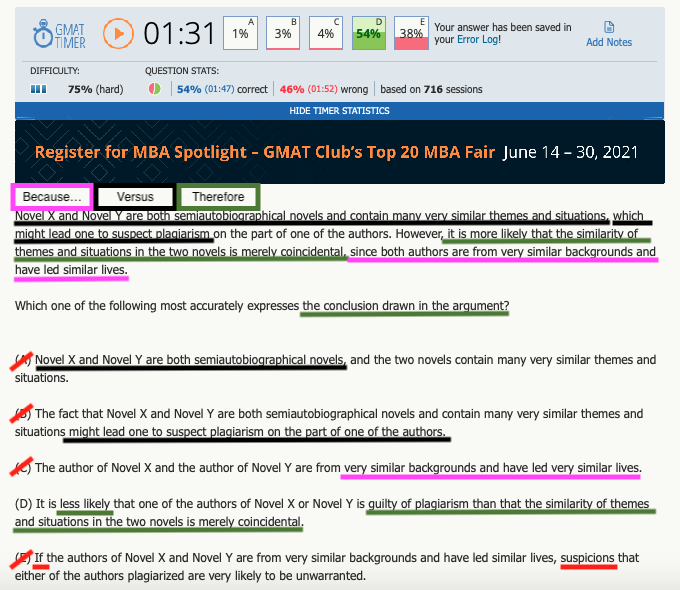Select answer box A showing 1%
Screen dimensions: 680x590
click(240, 33)
